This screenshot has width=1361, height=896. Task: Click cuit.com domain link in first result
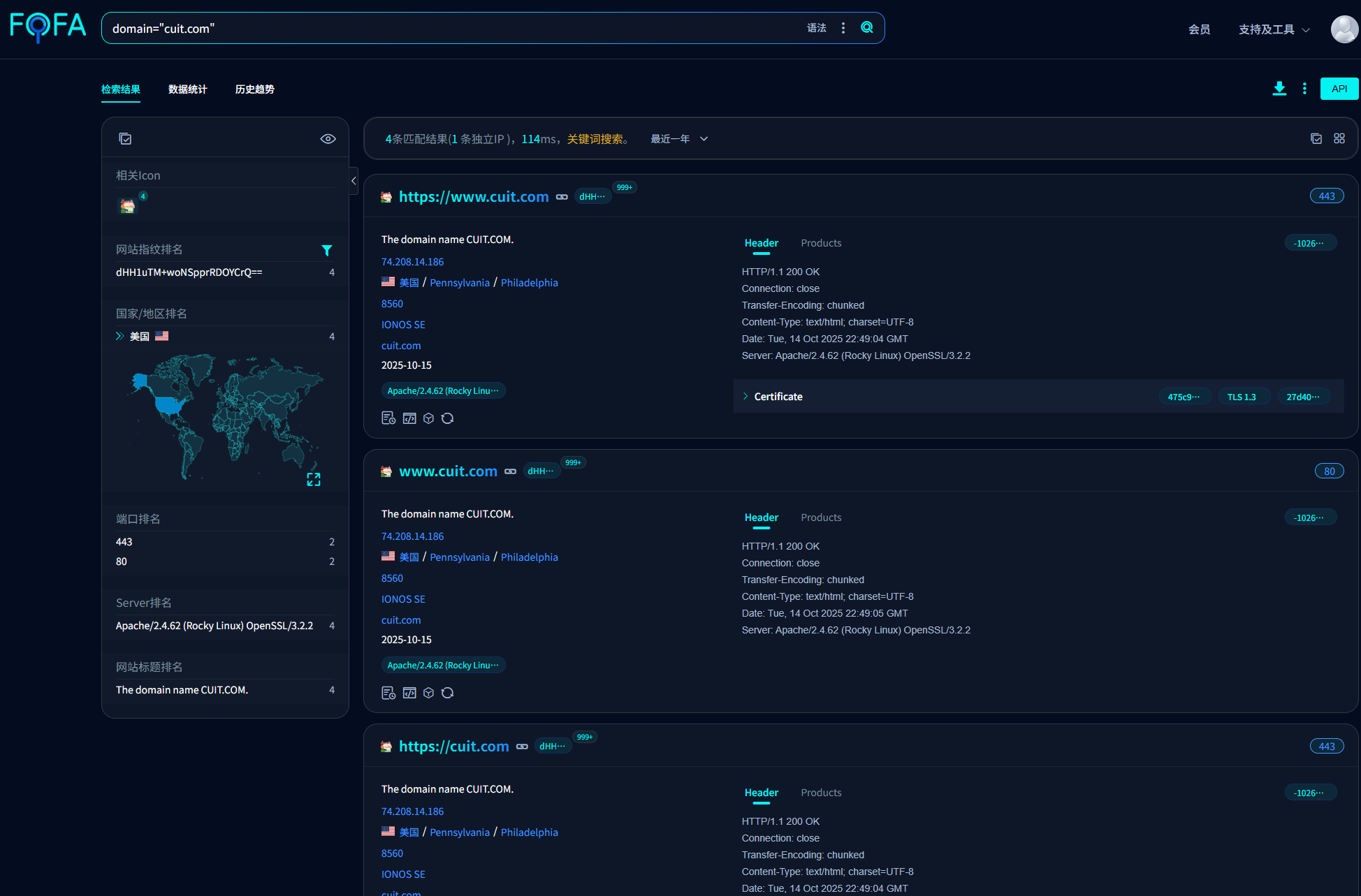[401, 346]
